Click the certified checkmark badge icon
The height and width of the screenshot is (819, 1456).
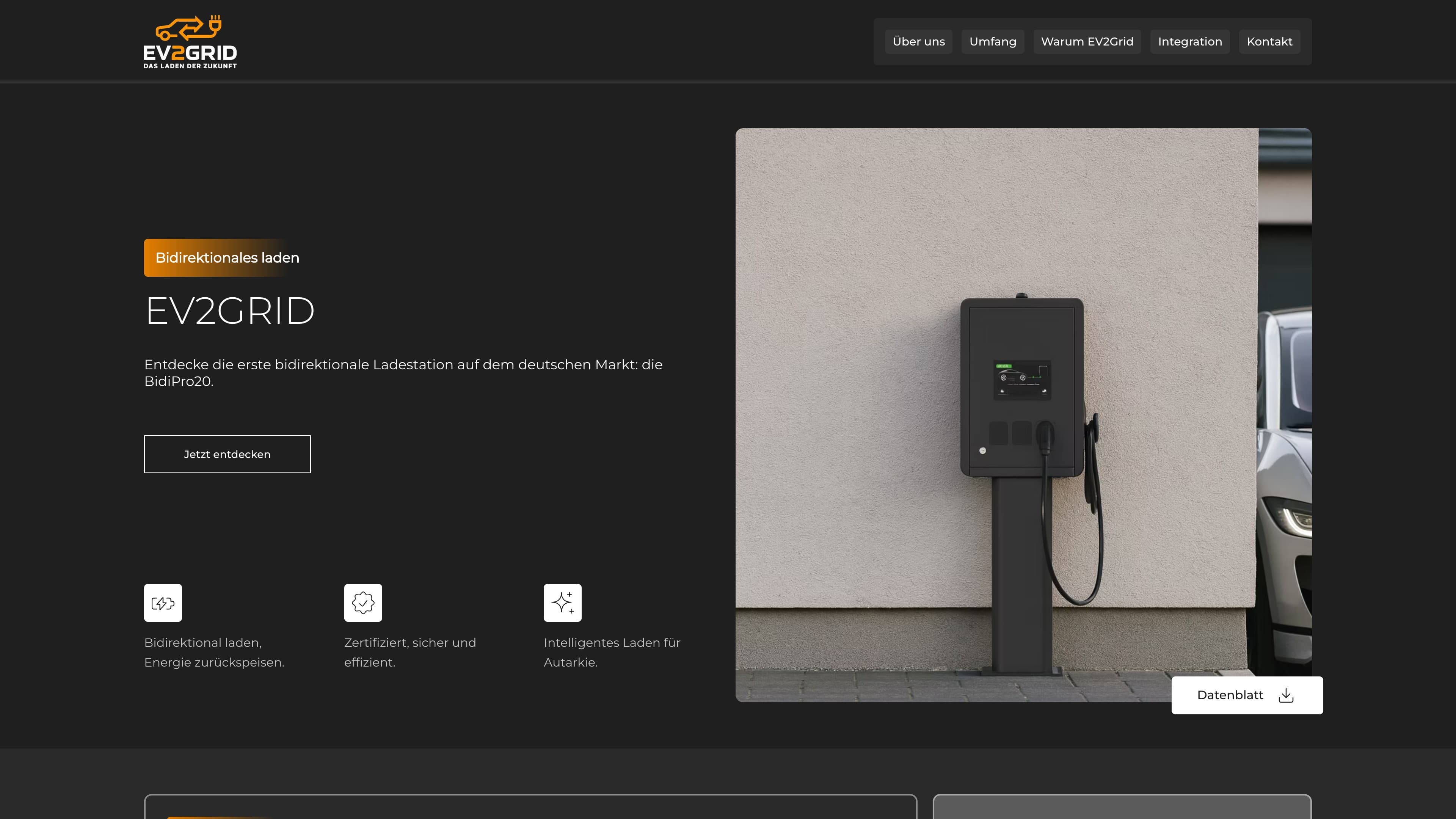363,602
